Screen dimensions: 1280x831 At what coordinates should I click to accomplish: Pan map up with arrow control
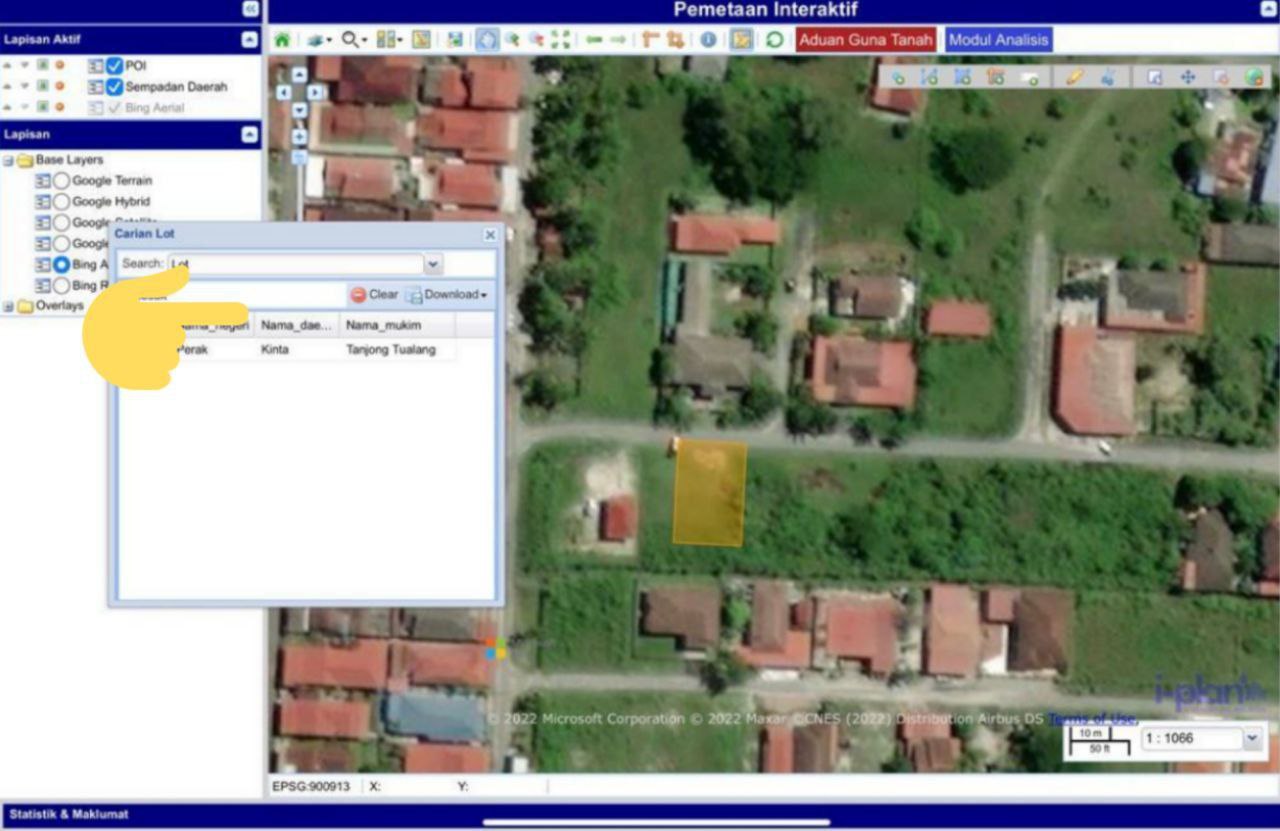click(x=299, y=75)
